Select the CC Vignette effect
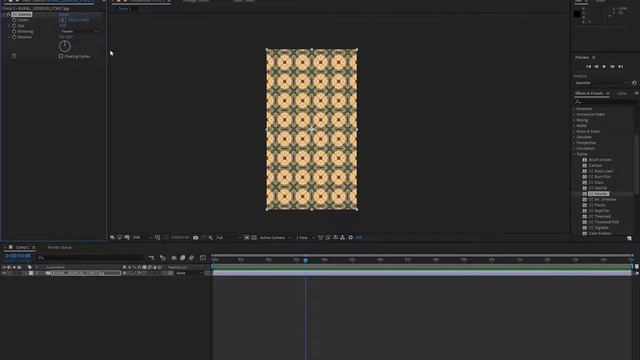The width and height of the screenshot is (640, 360). click(598, 228)
